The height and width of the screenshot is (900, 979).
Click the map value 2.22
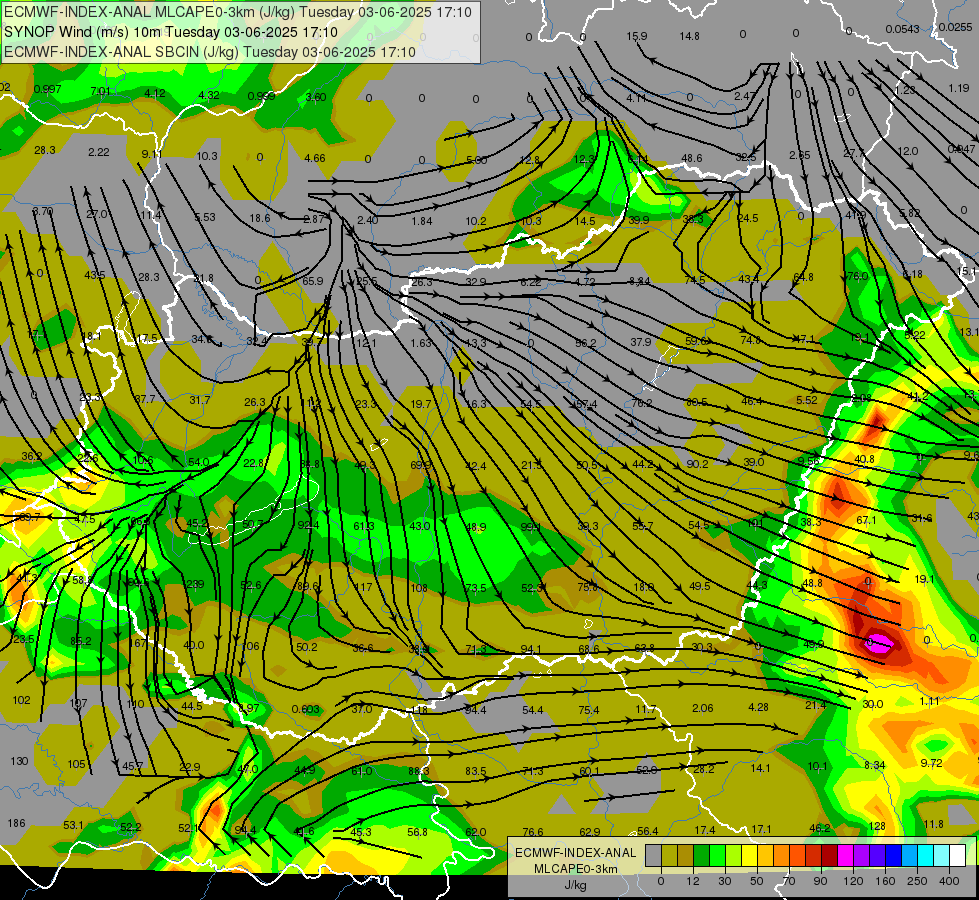click(99, 152)
